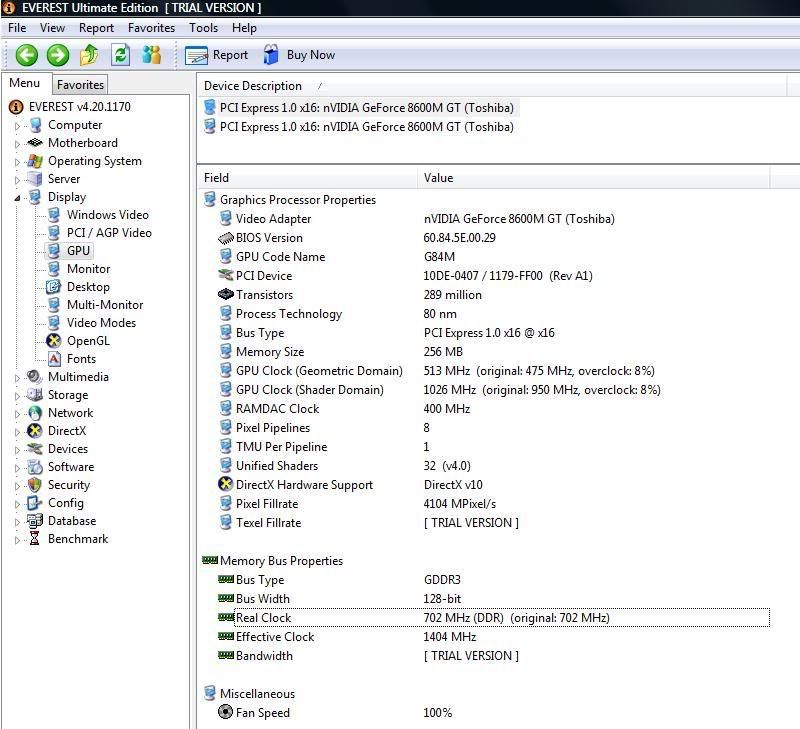
Task: Click the Database category icon
Action: (x=35, y=521)
